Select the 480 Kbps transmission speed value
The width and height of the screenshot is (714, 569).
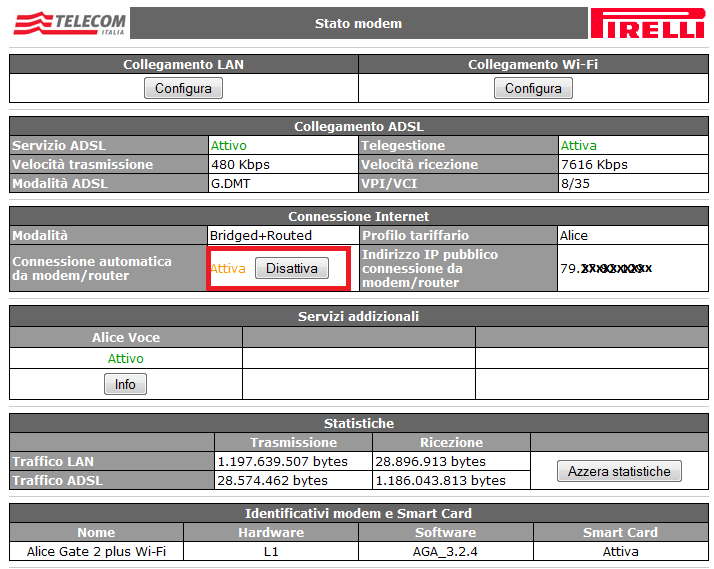[240, 164]
